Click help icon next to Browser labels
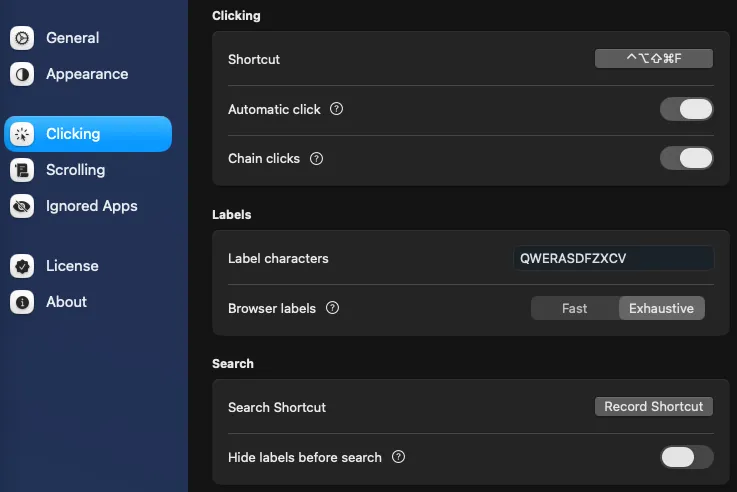The image size is (737, 492). click(333, 308)
